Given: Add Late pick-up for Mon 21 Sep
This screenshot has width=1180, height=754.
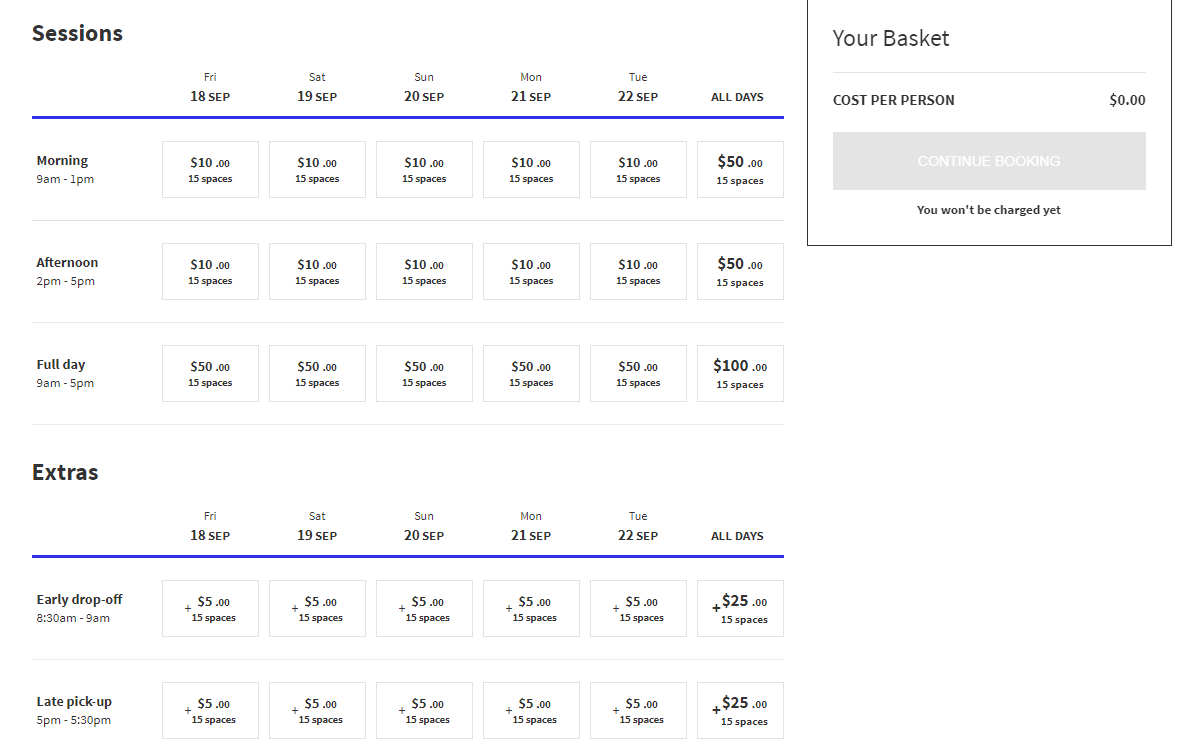Looking at the screenshot, I should (x=531, y=710).
